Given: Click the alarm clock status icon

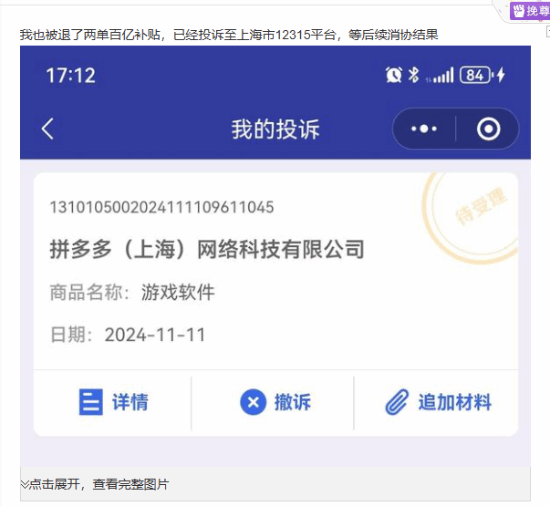Looking at the screenshot, I should tap(394, 75).
